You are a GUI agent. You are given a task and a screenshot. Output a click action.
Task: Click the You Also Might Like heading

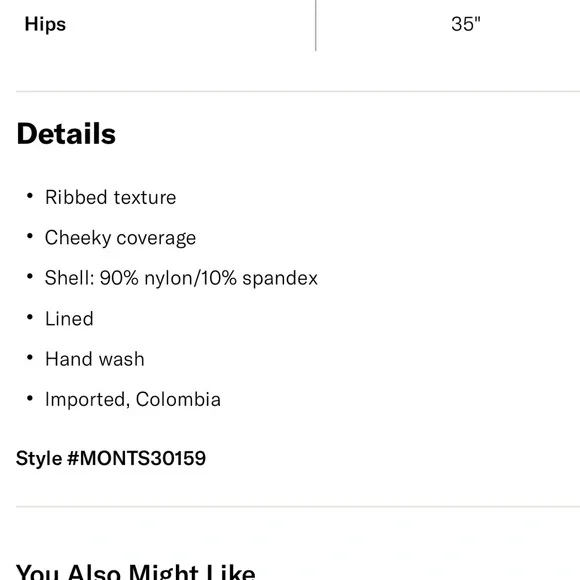tap(136, 571)
